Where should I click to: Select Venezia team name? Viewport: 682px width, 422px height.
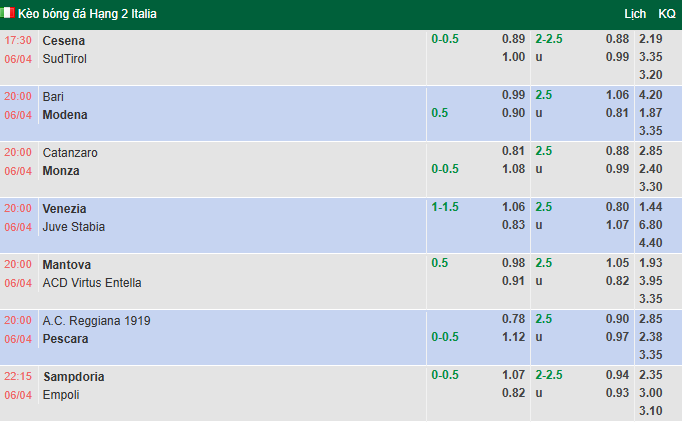tap(65, 208)
